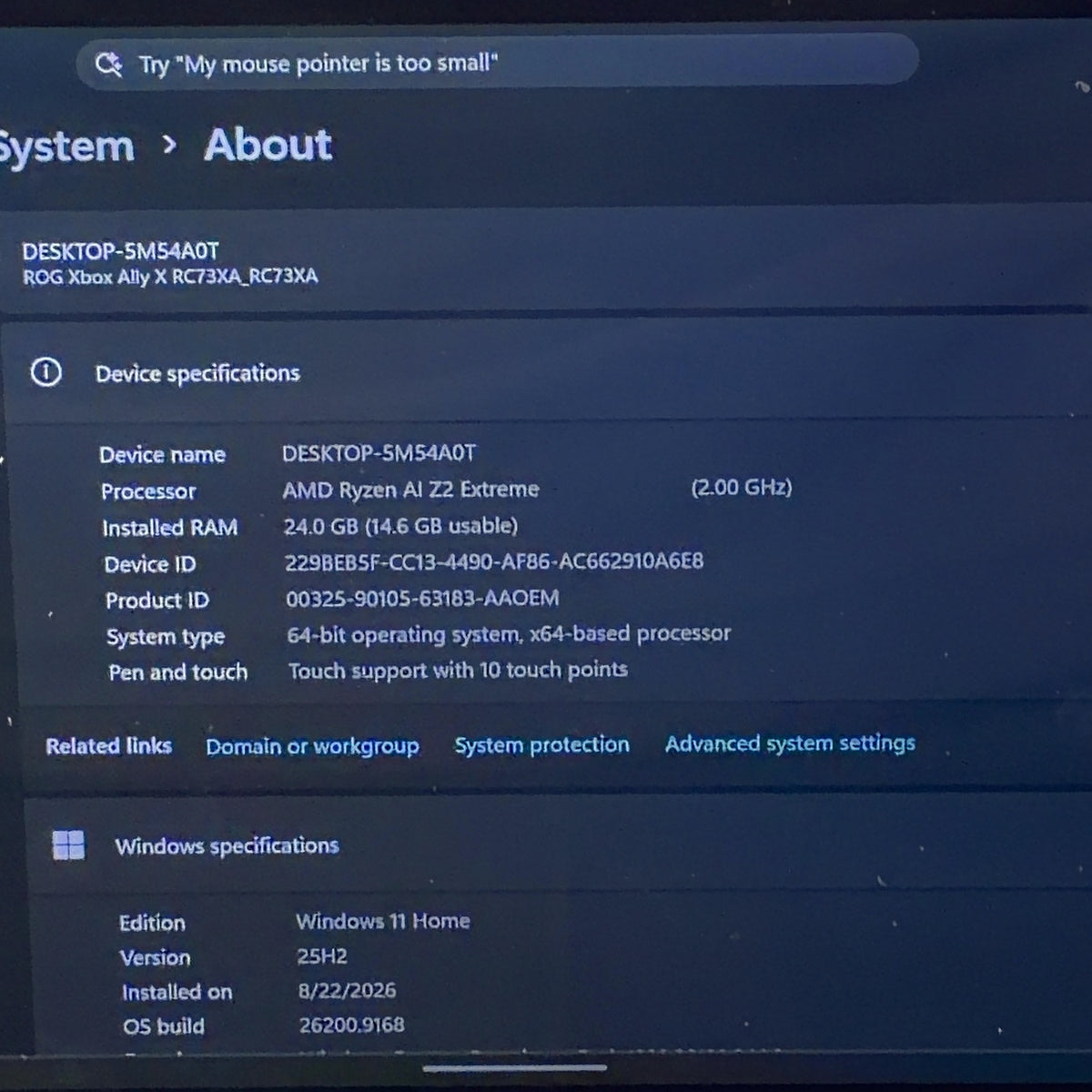Open Advanced system settings link
The image size is (1092, 1092).
click(x=790, y=743)
